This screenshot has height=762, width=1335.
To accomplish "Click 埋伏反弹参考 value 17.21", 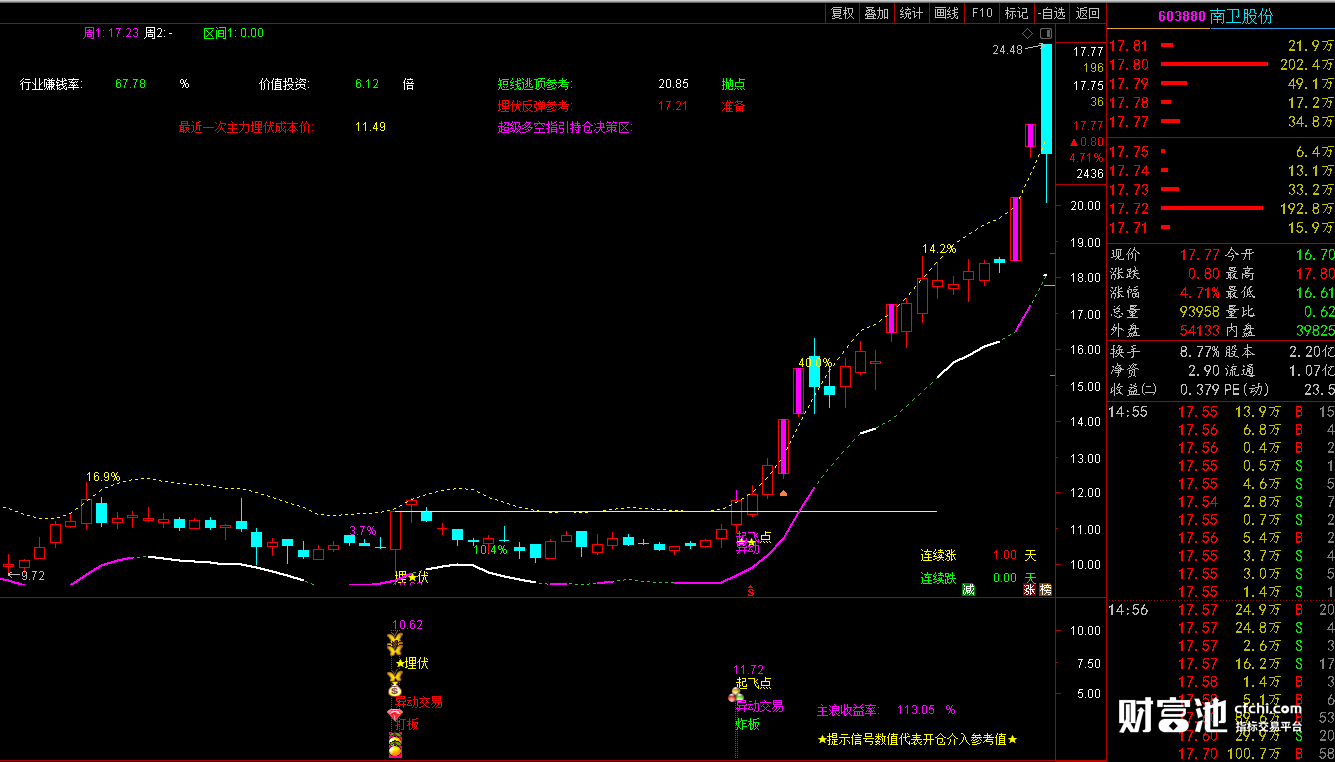I will pyautogui.click(x=673, y=105).
